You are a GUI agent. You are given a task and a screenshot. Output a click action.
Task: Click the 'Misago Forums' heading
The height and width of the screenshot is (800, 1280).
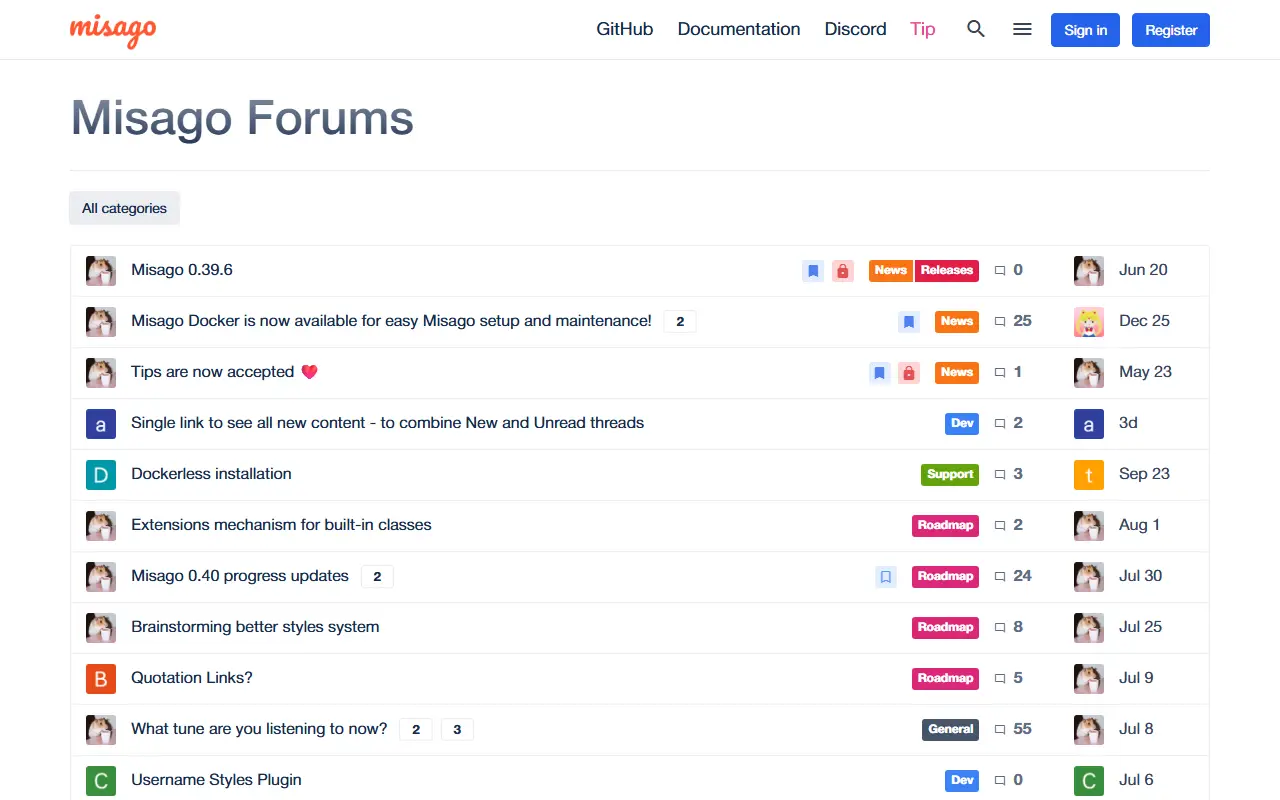242,118
